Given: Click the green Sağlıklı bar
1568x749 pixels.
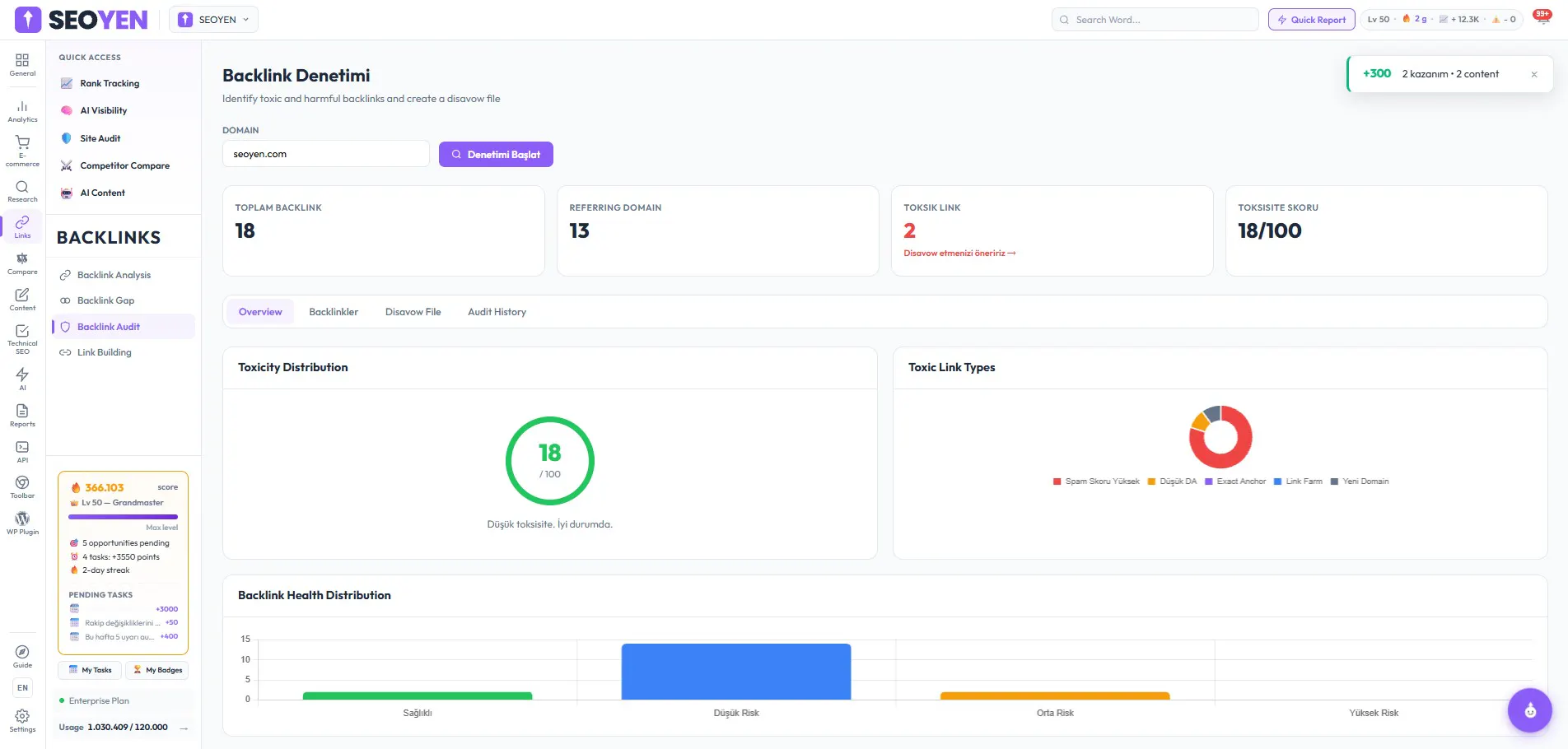Looking at the screenshot, I should [x=418, y=696].
